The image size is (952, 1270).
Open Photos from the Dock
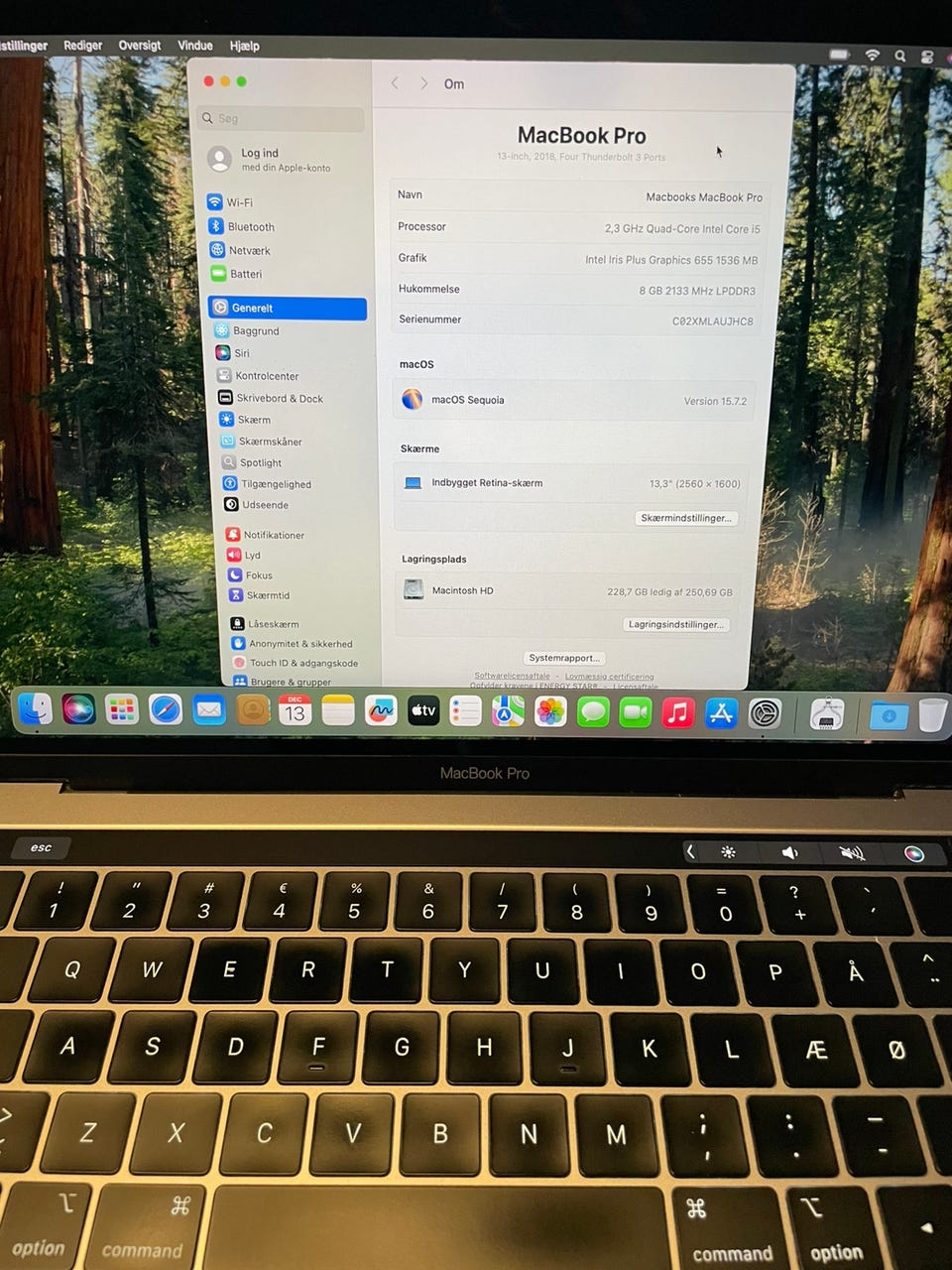tap(551, 711)
